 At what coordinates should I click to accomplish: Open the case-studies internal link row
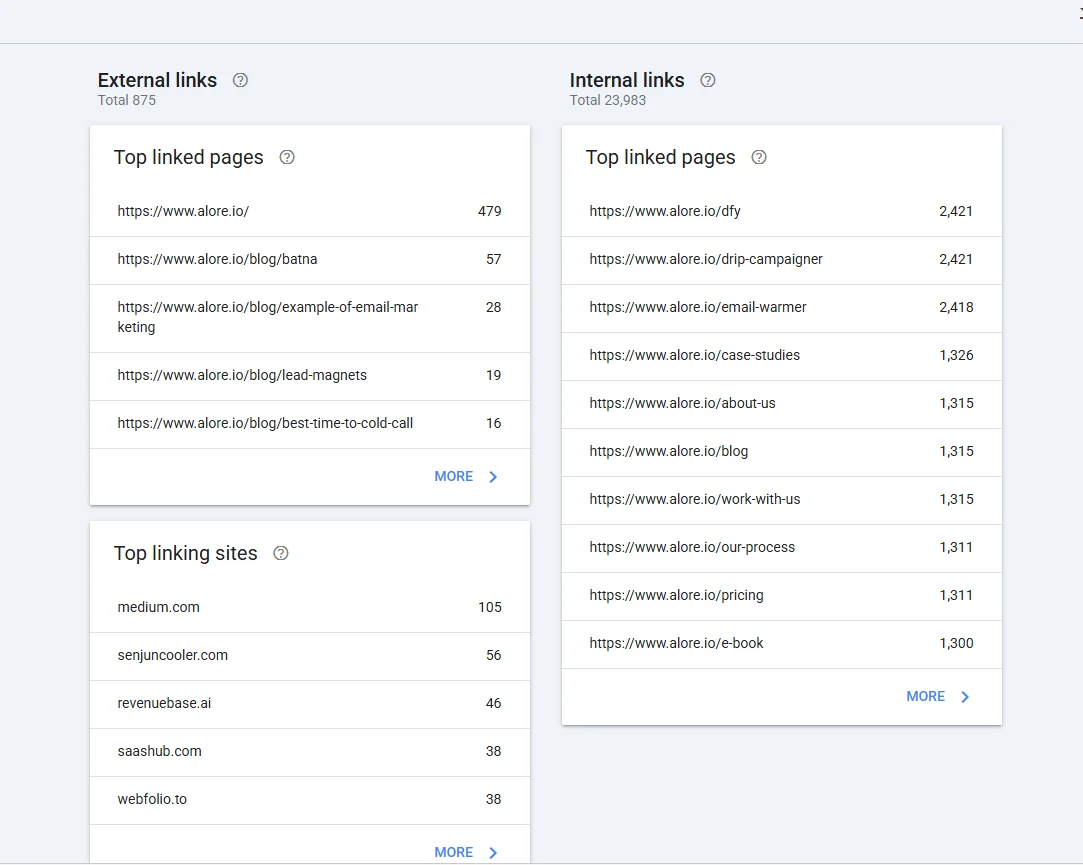coord(782,357)
